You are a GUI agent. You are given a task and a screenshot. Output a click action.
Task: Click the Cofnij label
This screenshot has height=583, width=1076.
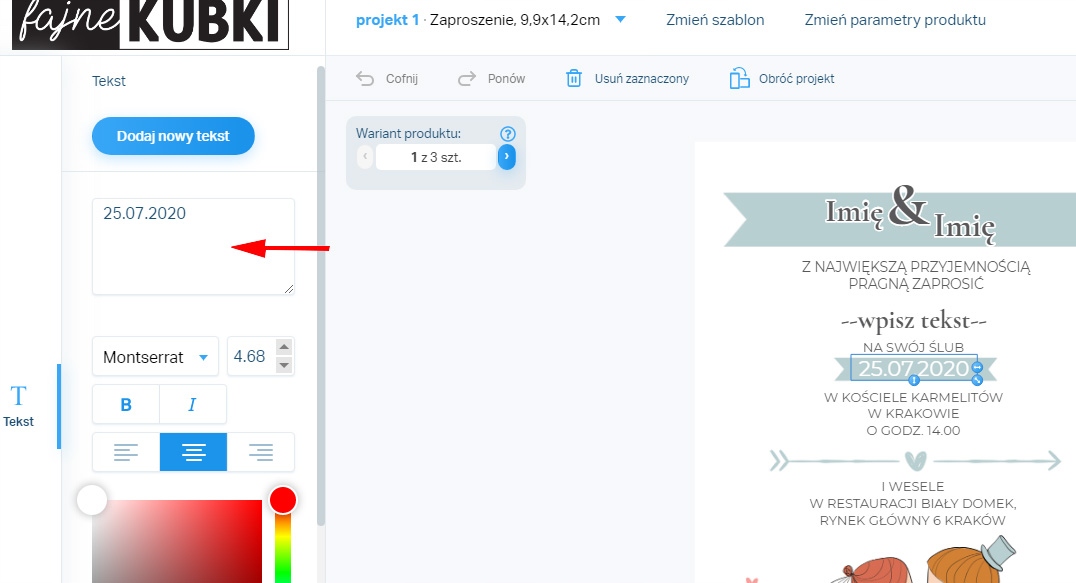click(401, 79)
